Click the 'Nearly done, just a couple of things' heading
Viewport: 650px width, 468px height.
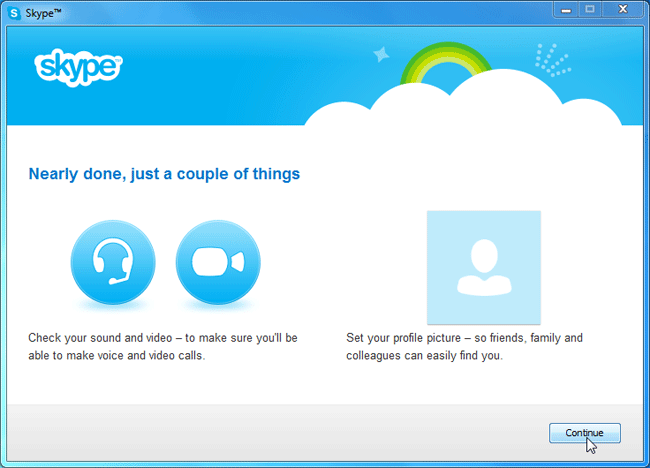click(x=164, y=174)
